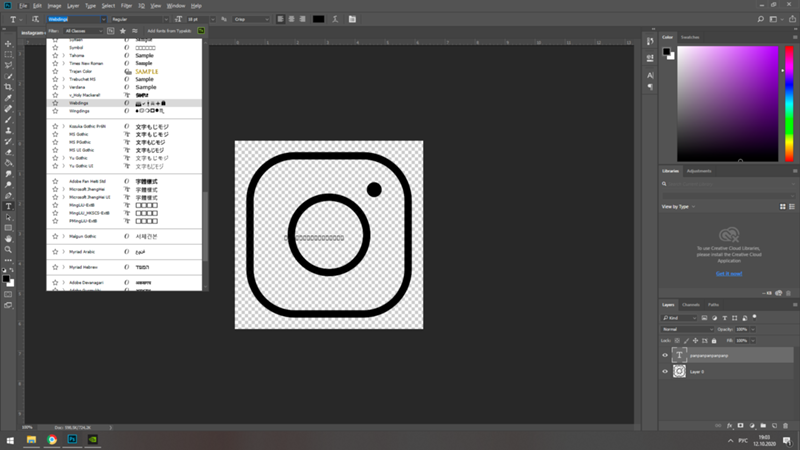The image size is (800, 450).
Task: Open the Character and Paragraph panels icon
Action: click(x=352, y=19)
